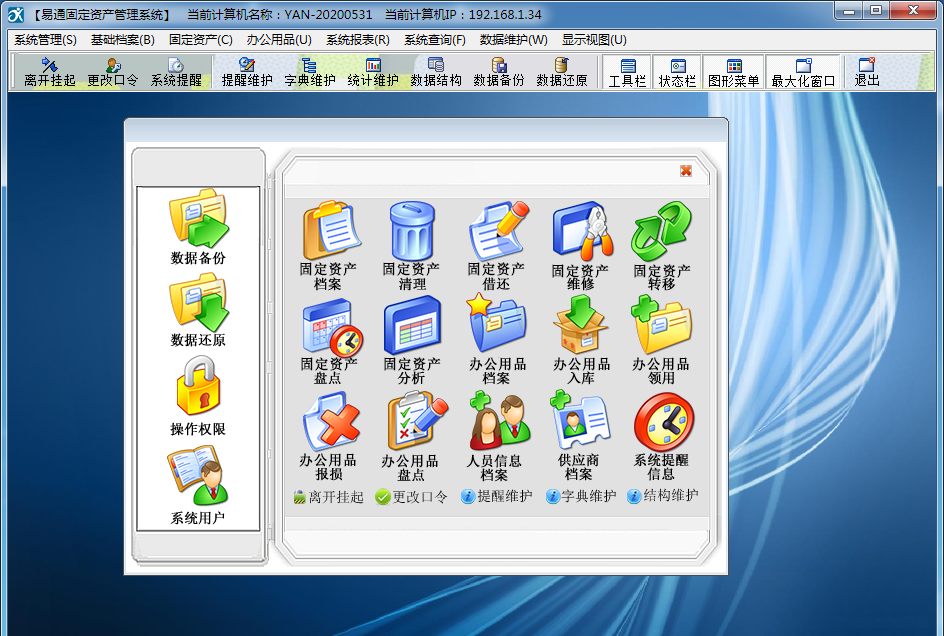Open the 数据维护(W) menu
The height and width of the screenshot is (636, 944).
click(514, 40)
